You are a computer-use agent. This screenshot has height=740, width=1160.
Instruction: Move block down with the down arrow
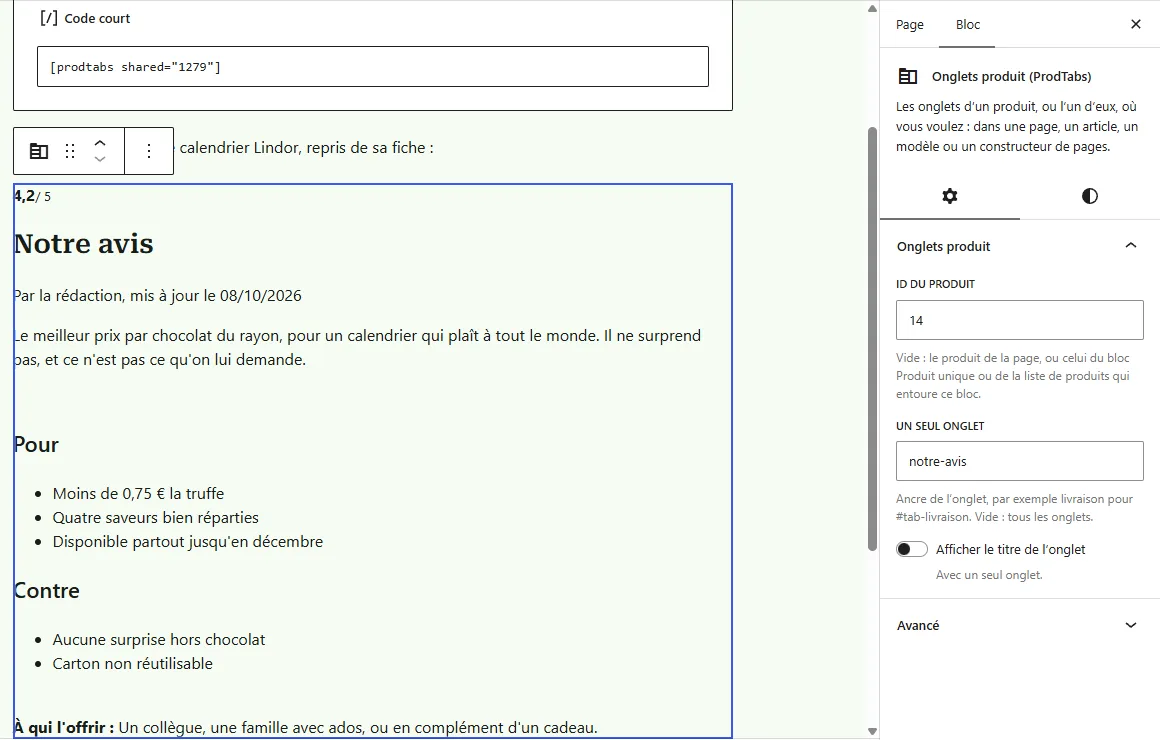coord(100,159)
